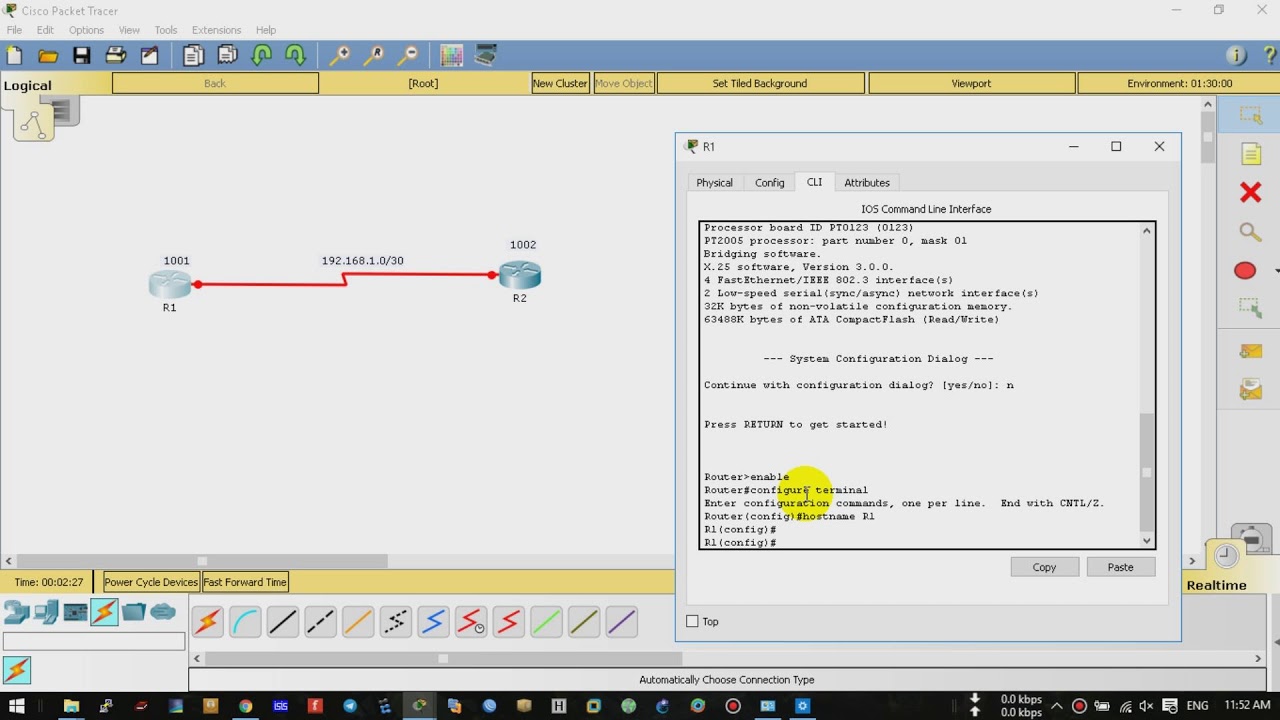The width and height of the screenshot is (1280, 720).
Task: Click the volume muted tray icon
Action: tap(1147, 706)
